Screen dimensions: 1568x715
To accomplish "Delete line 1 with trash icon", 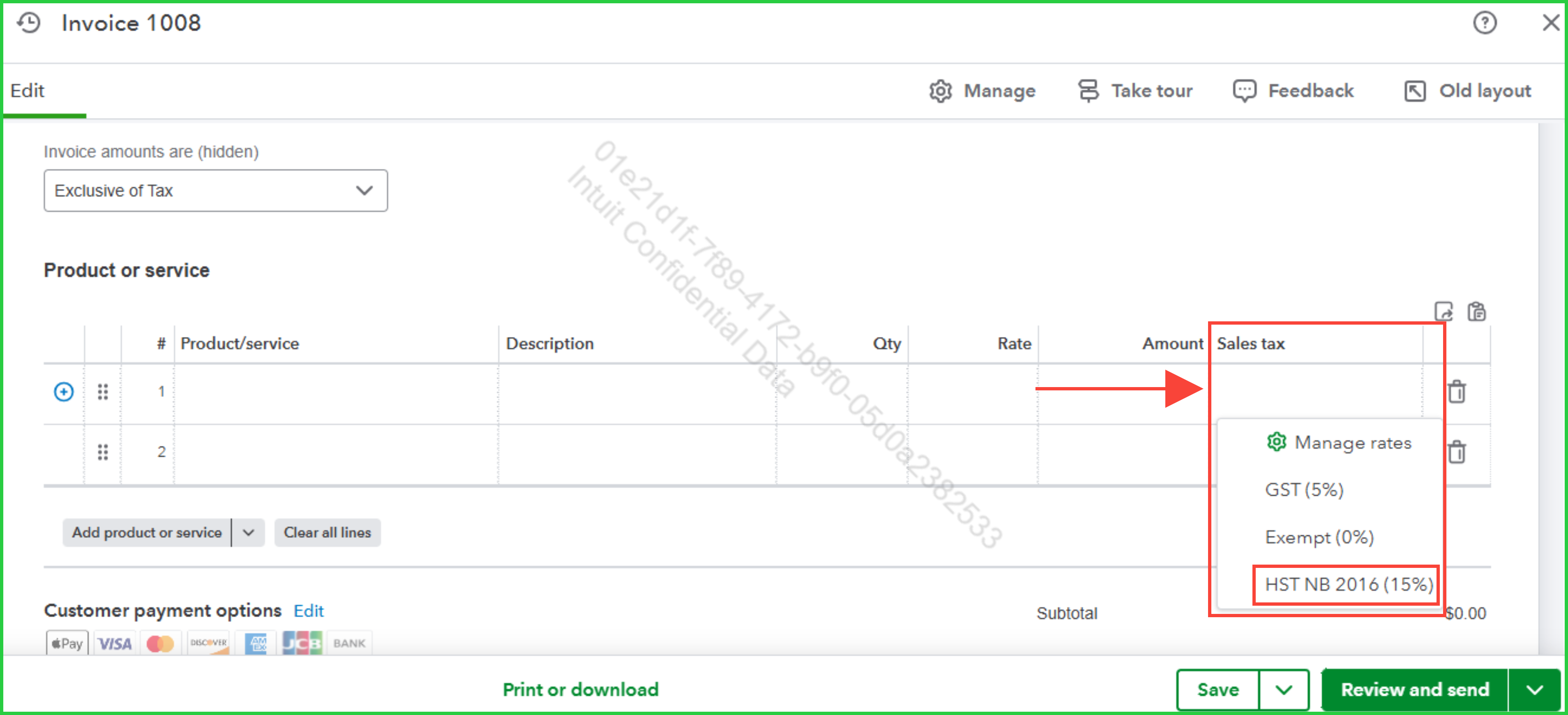I will pos(1457,392).
